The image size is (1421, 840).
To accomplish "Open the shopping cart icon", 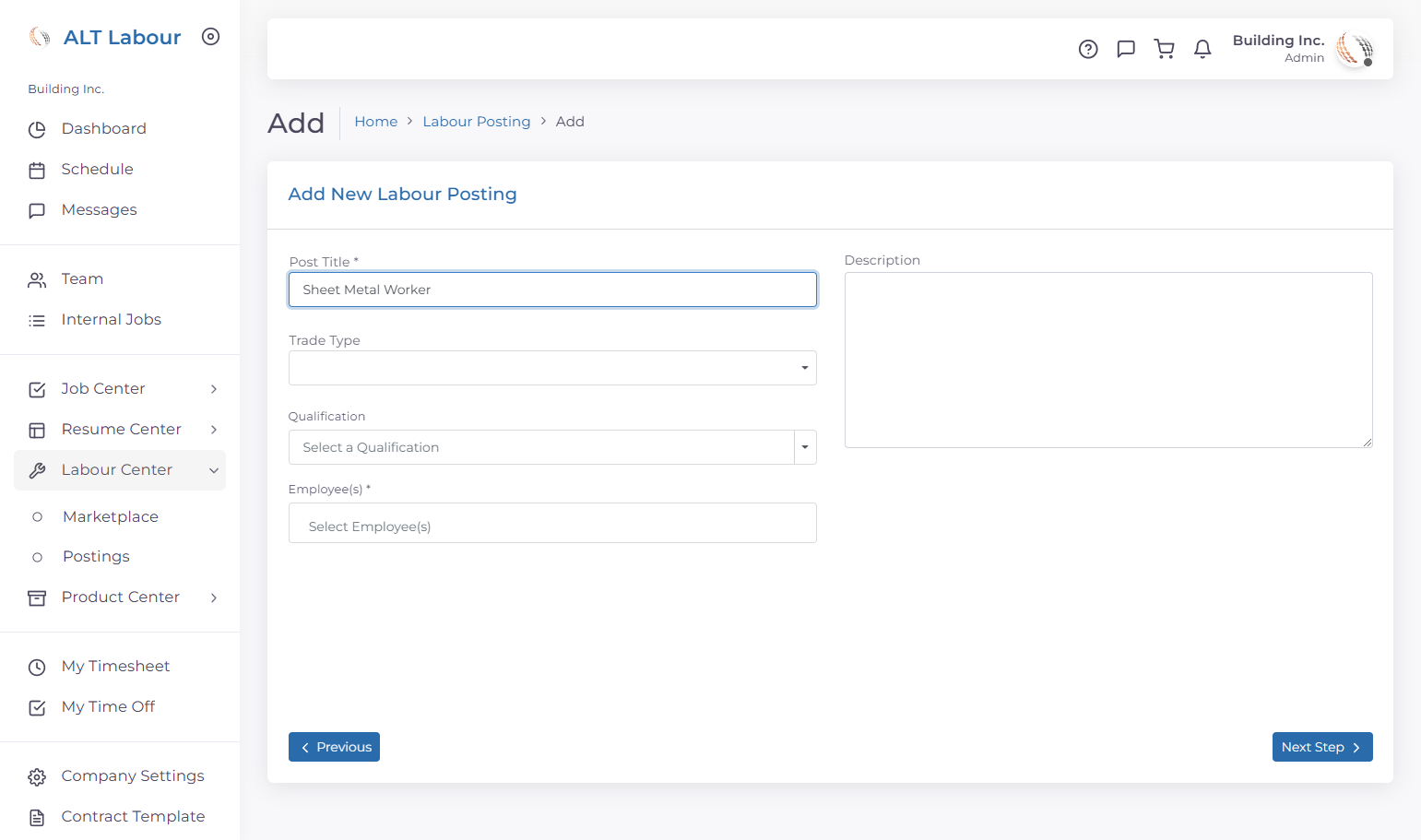I will 1165,49.
